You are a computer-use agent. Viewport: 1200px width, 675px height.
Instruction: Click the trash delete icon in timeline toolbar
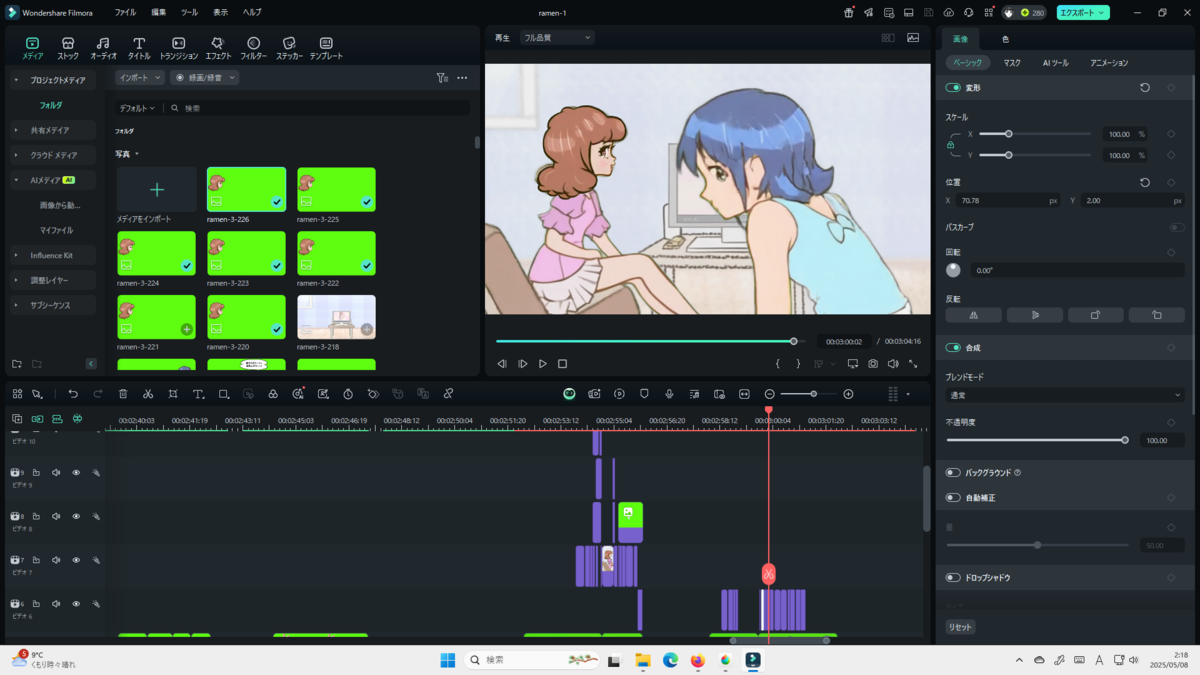tap(123, 394)
